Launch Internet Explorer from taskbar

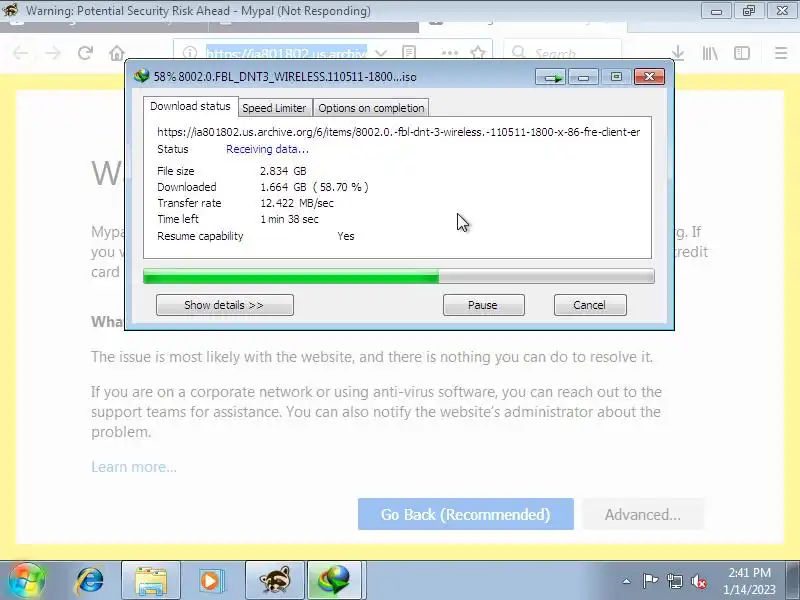tap(90, 581)
